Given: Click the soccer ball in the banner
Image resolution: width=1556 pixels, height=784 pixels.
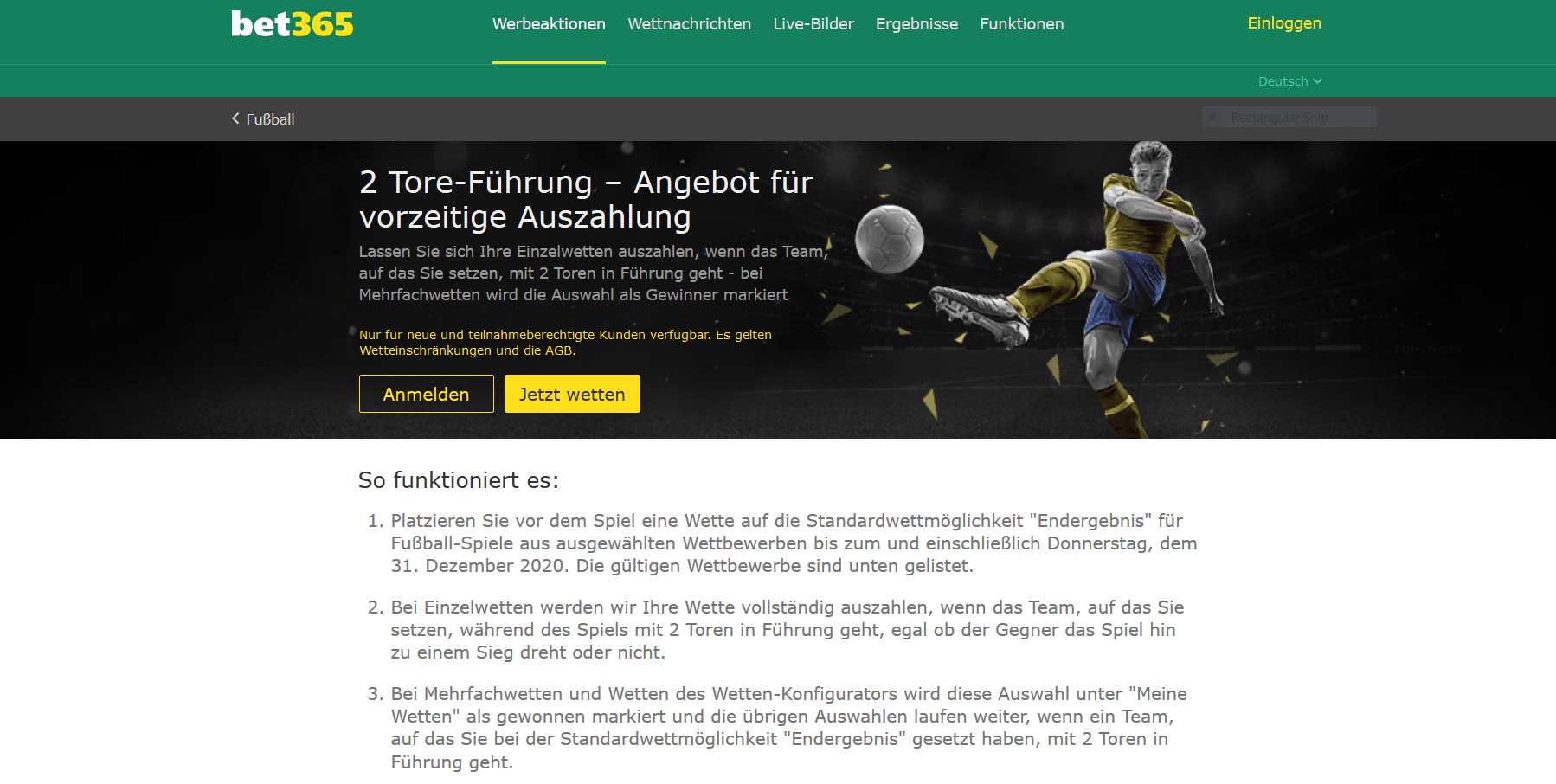Looking at the screenshot, I should click(x=890, y=239).
